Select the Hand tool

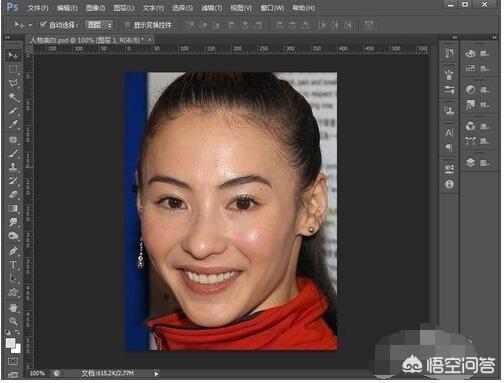coord(13,307)
